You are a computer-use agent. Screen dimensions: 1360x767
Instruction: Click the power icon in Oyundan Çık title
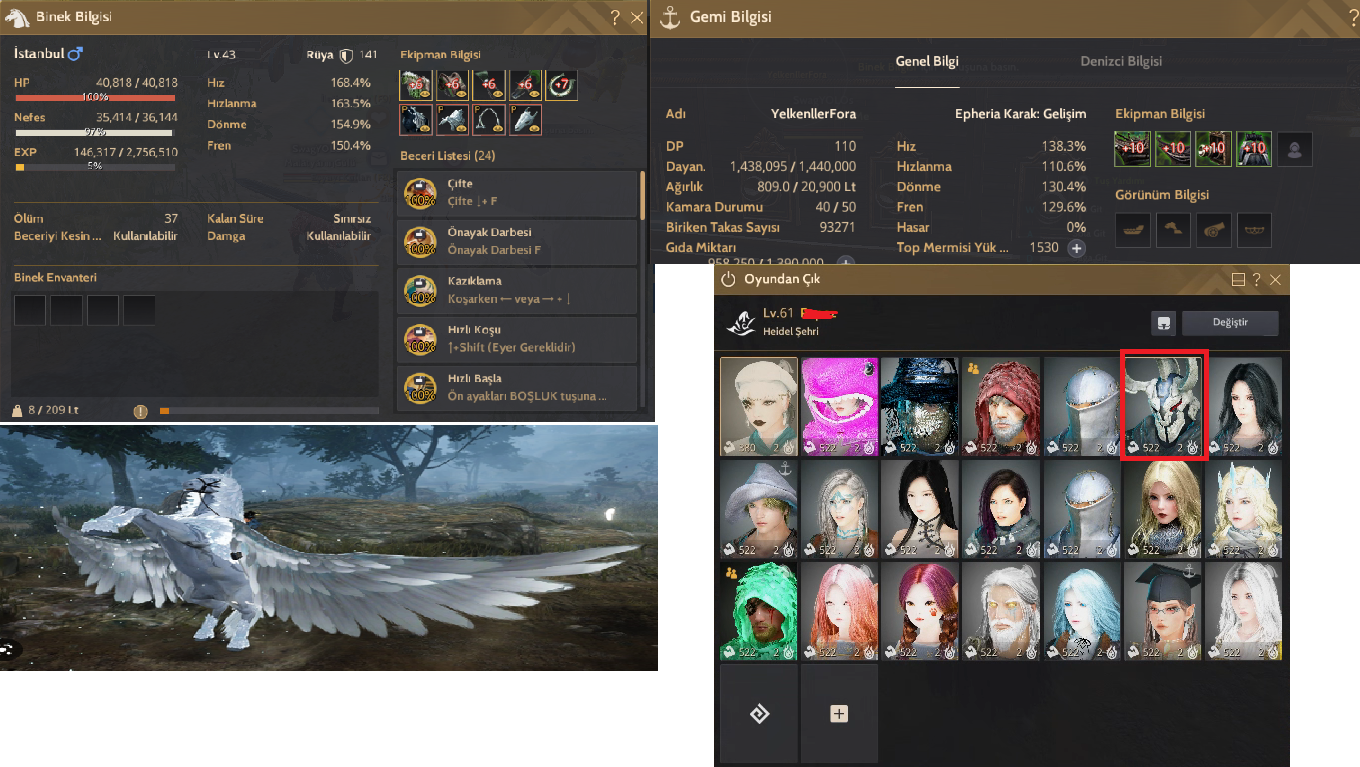point(728,280)
